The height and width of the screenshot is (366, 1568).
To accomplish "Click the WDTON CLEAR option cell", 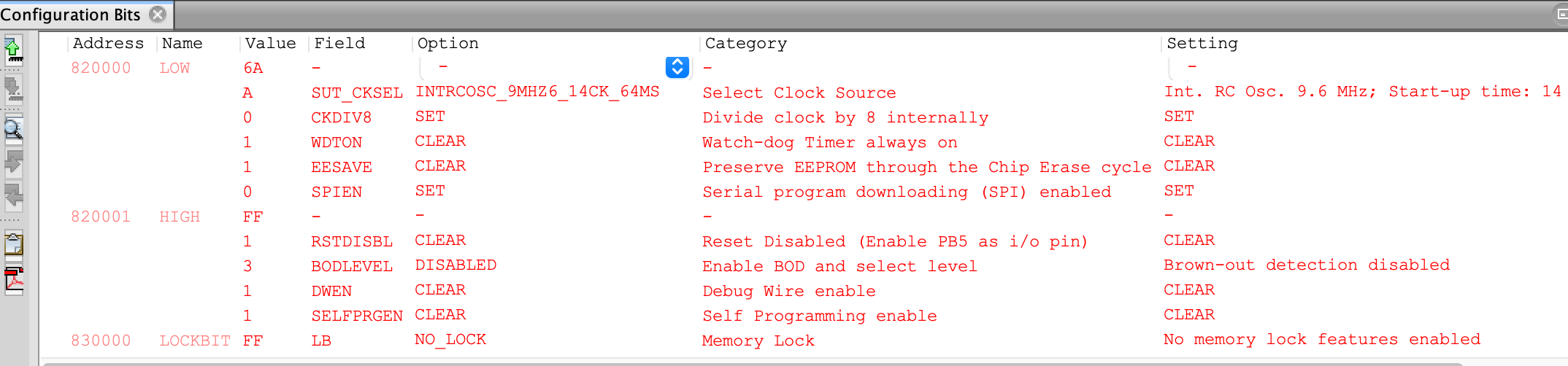I will (x=440, y=141).
